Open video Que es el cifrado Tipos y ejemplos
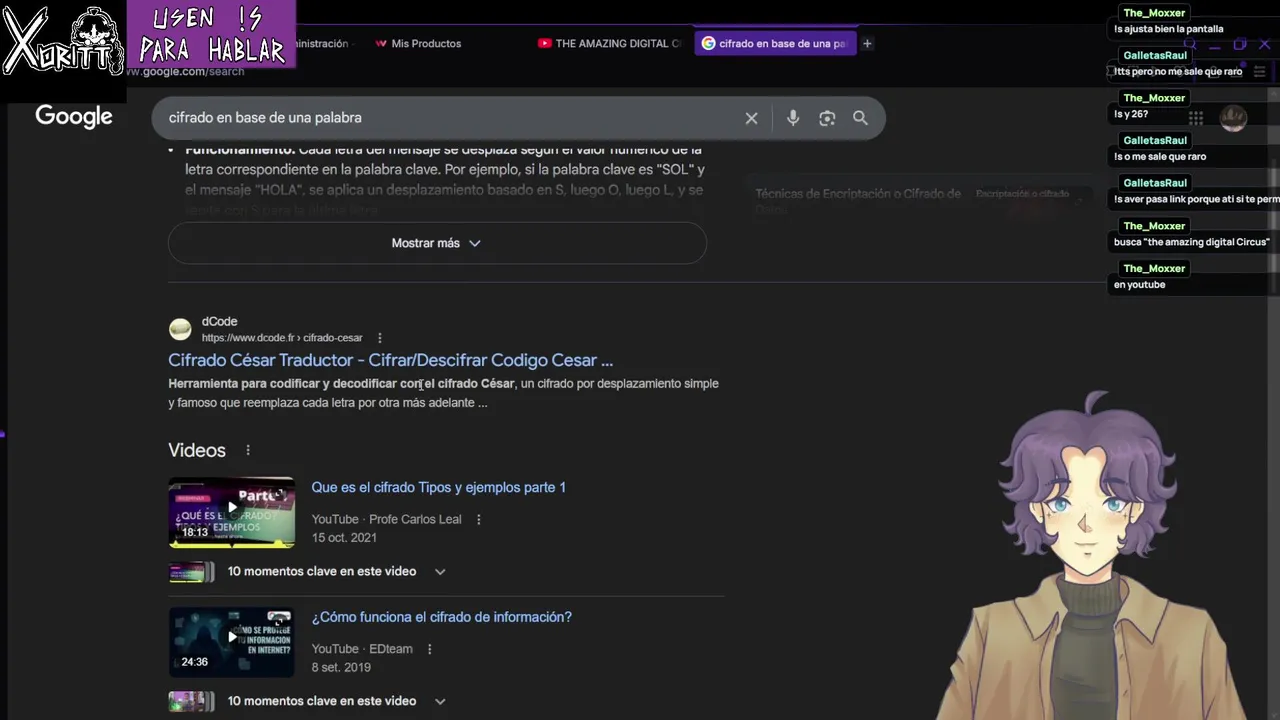Image resolution: width=1280 pixels, height=720 pixels. (438, 487)
